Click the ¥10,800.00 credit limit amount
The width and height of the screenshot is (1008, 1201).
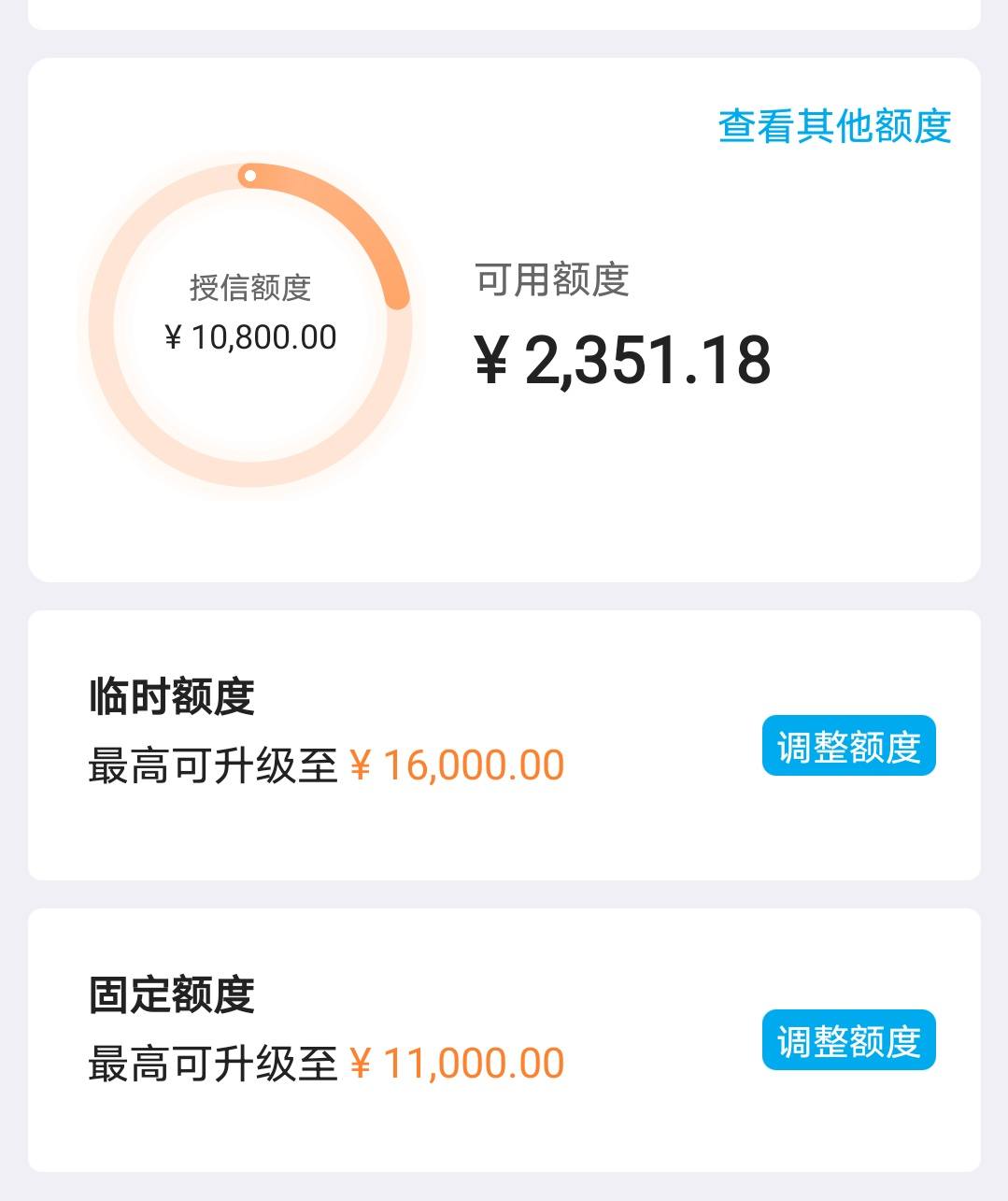pyautogui.click(x=250, y=337)
